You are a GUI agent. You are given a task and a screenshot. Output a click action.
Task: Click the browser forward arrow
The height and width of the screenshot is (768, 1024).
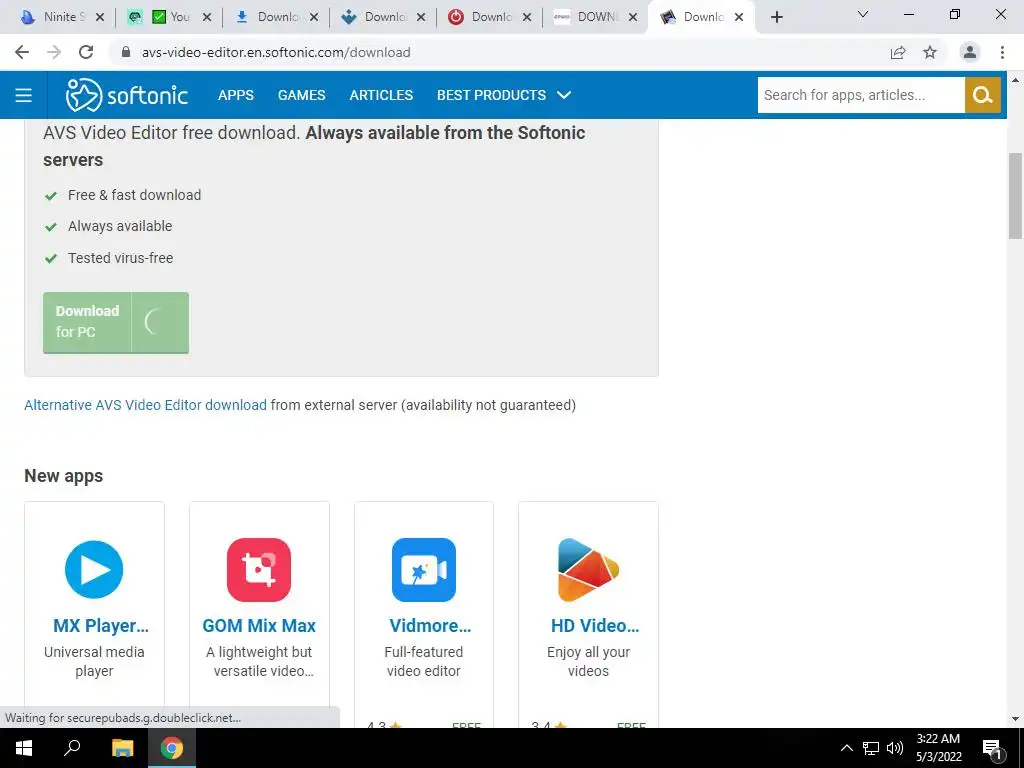tap(54, 52)
